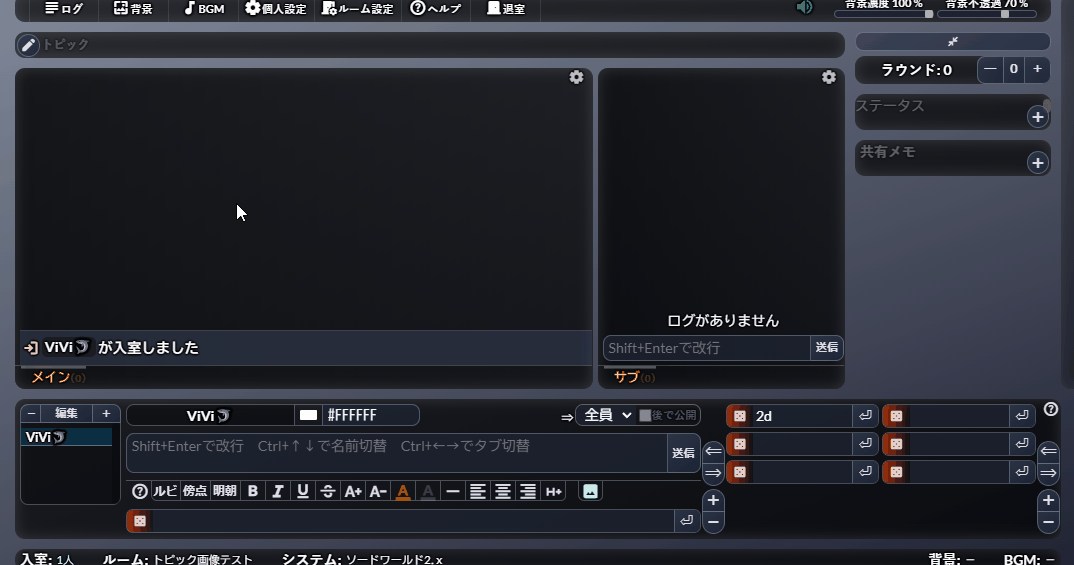
Task: Open sub chat panel gear settings
Action: pos(829,77)
